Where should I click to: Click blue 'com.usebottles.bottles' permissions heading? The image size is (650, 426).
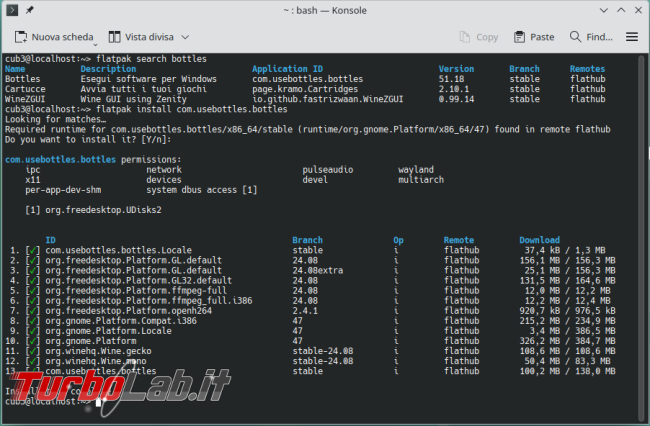pyautogui.click(x=61, y=160)
